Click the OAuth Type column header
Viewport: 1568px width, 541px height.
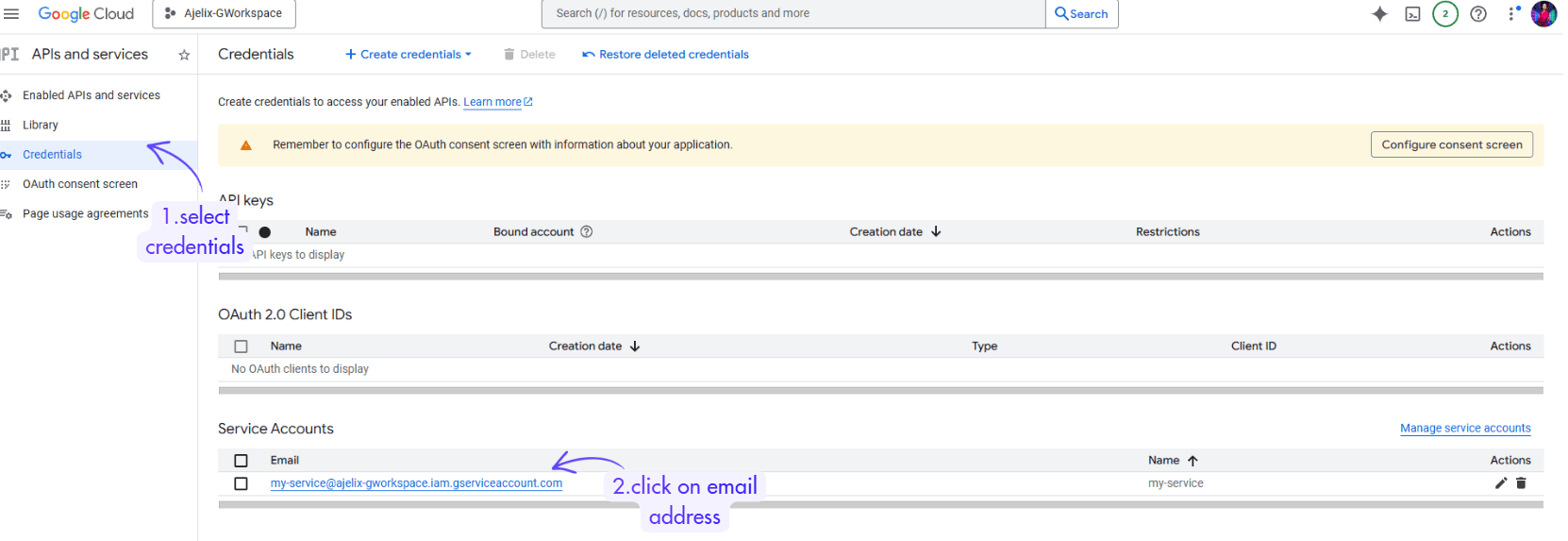pos(984,347)
